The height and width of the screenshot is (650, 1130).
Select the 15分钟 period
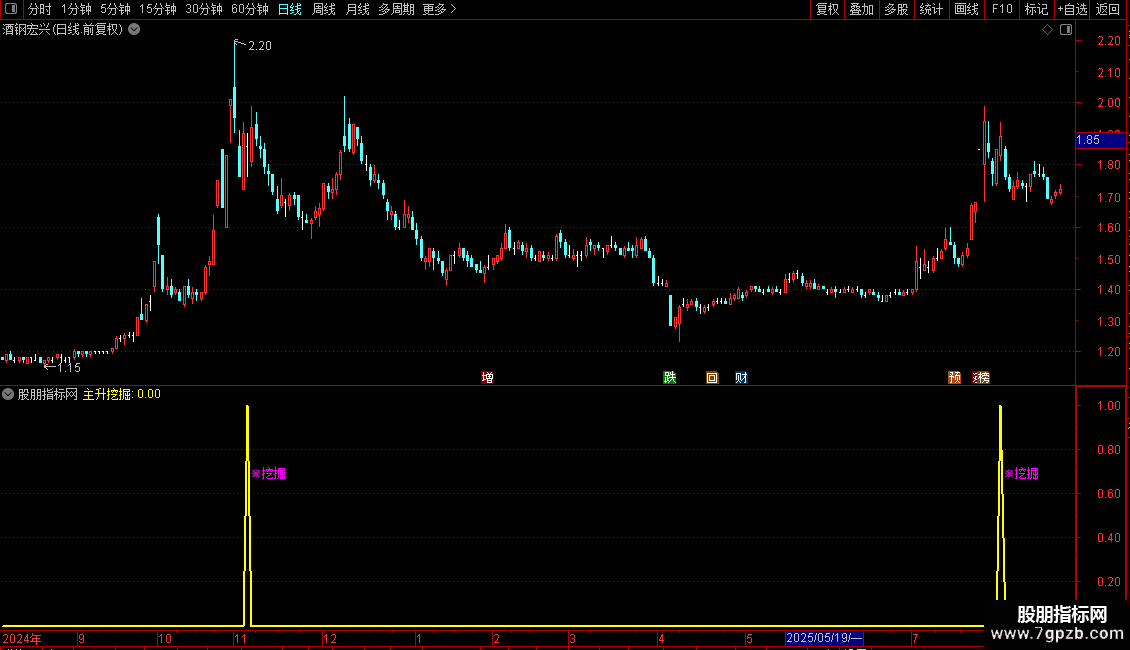[157, 9]
